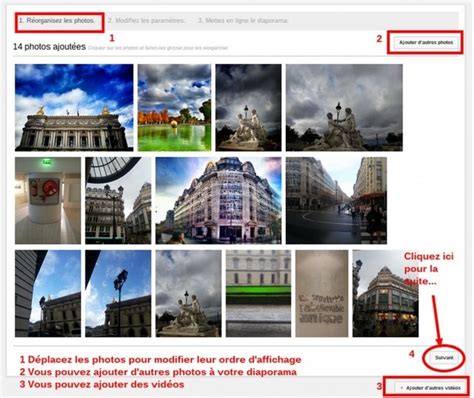
Task: Select the narrow dark statue photo in first row
Action: 248,108
